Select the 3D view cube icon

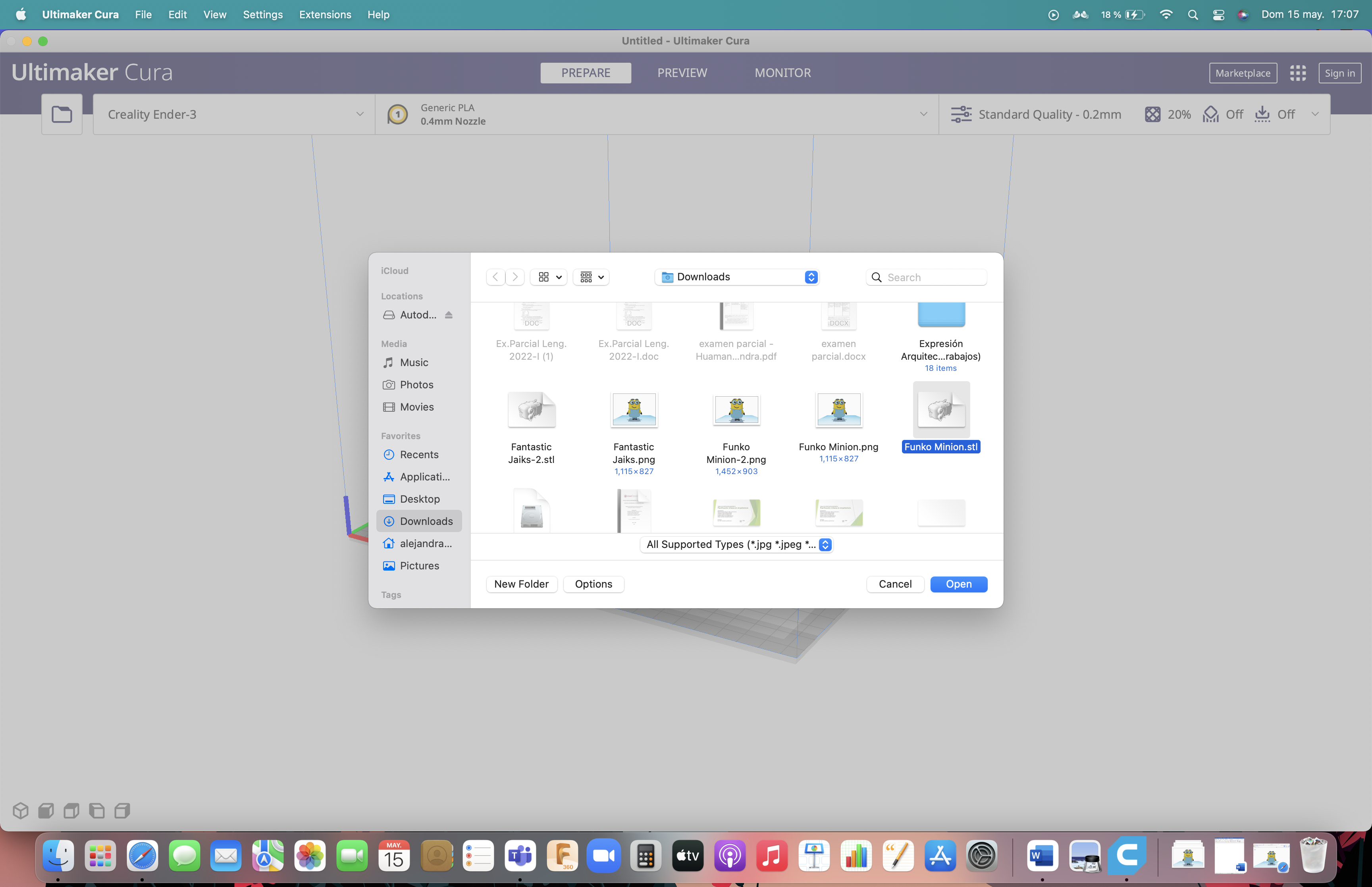point(21,810)
